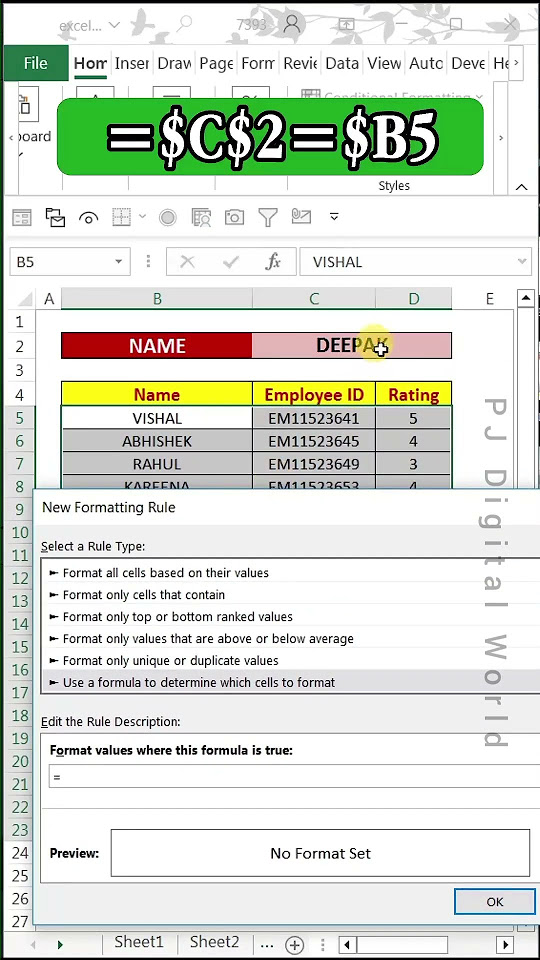The height and width of the screenshot is (960, 540).
Task: Click the fx insert function icon
Action: [x=272, y=262]
